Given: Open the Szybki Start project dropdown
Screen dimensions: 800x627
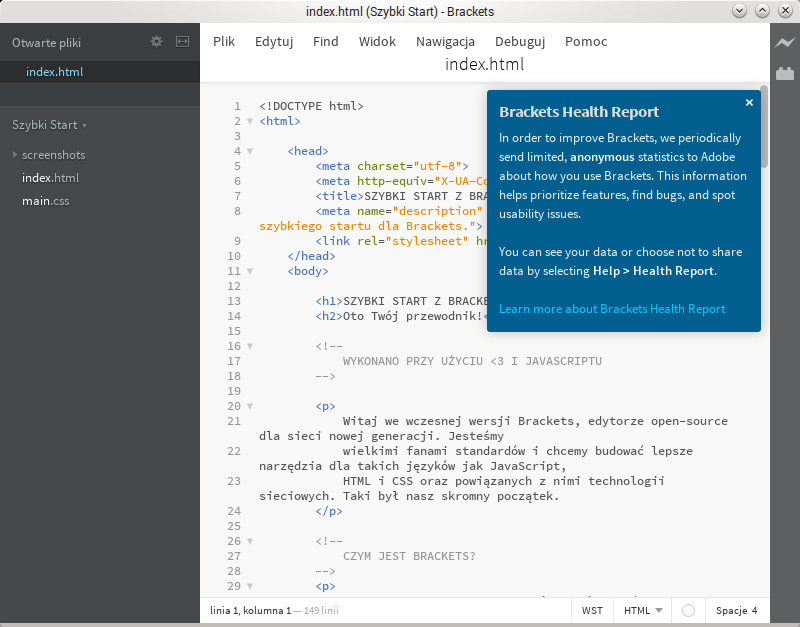Looking at the screenshot, I should click(49, 125).
